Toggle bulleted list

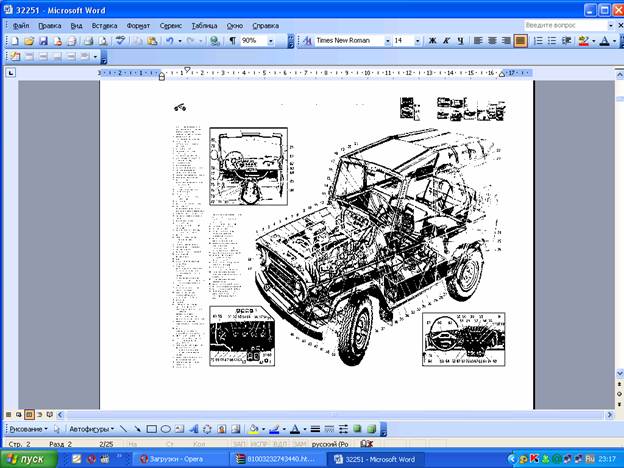click(552, 41)
